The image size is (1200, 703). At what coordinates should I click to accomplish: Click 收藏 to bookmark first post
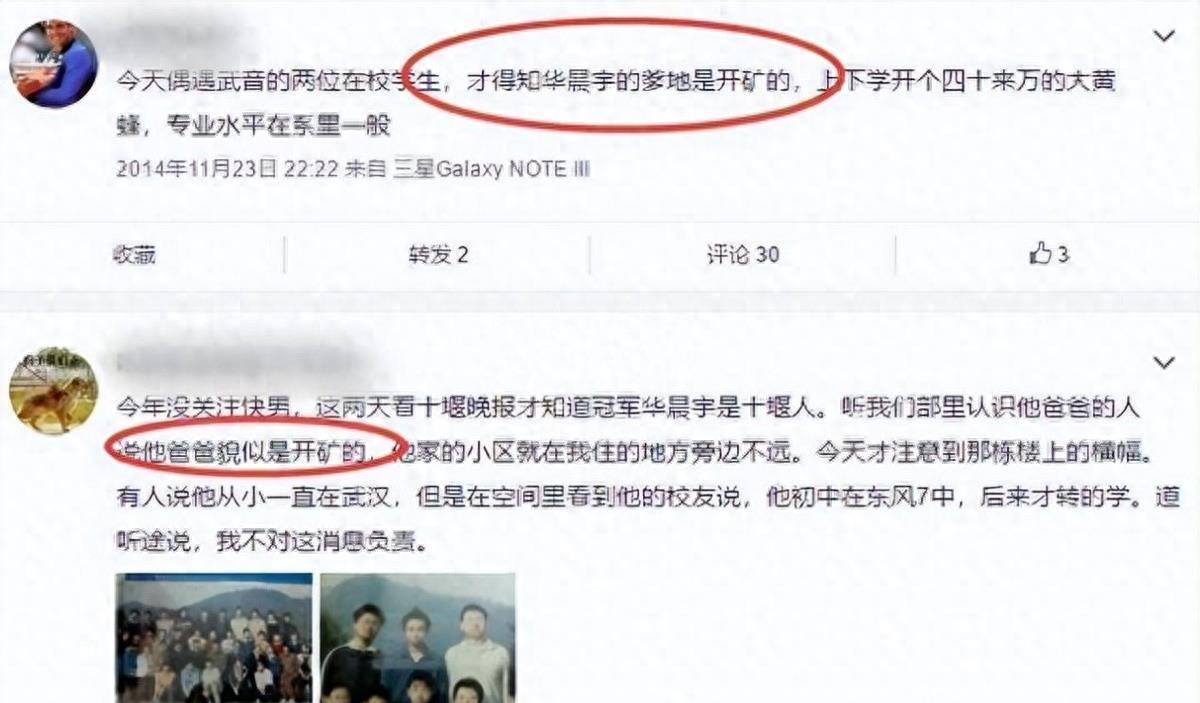point(135,254)
